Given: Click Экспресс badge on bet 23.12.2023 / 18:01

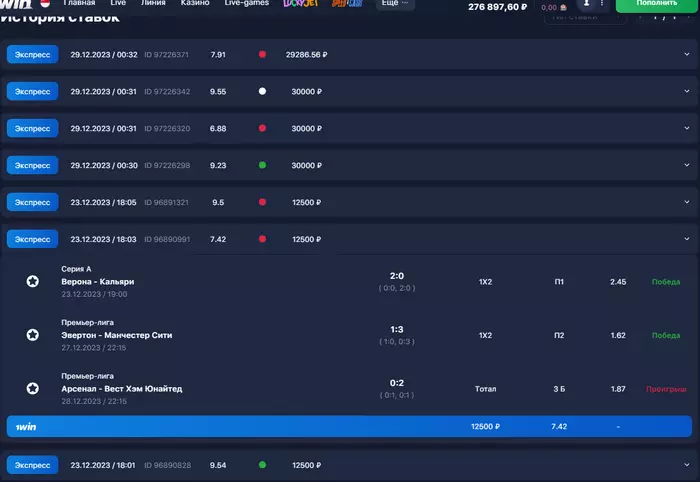Looking at the screenshot, I should pos(33,465).
